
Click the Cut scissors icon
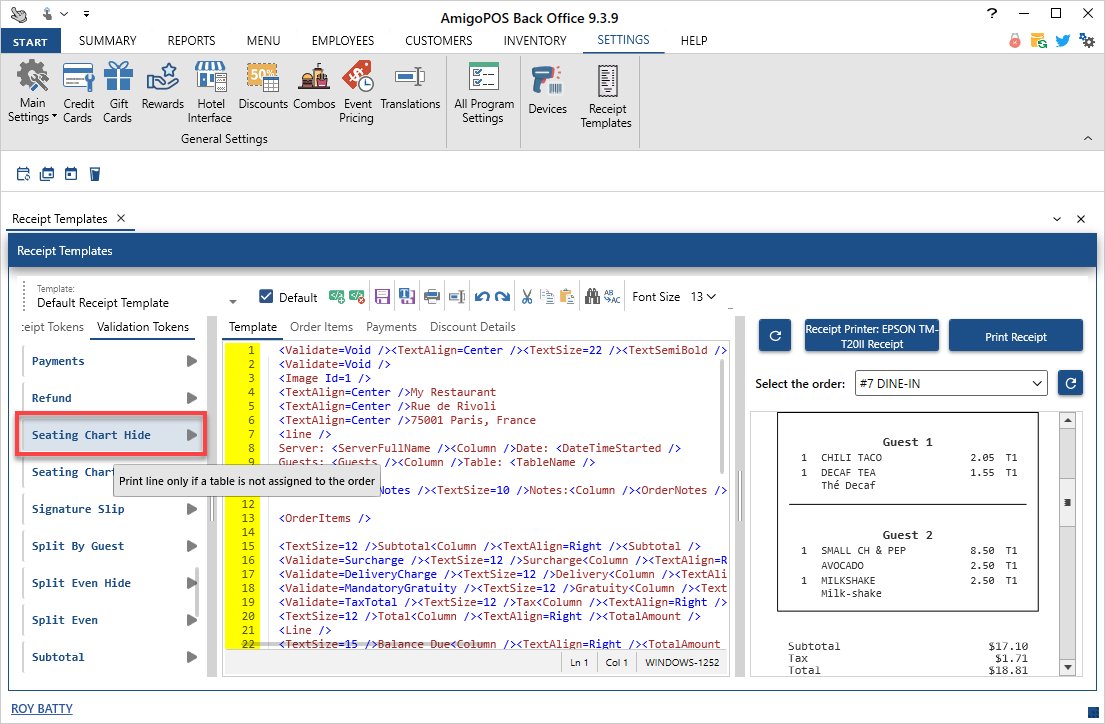pyautogui.click(x=525, y=297)
